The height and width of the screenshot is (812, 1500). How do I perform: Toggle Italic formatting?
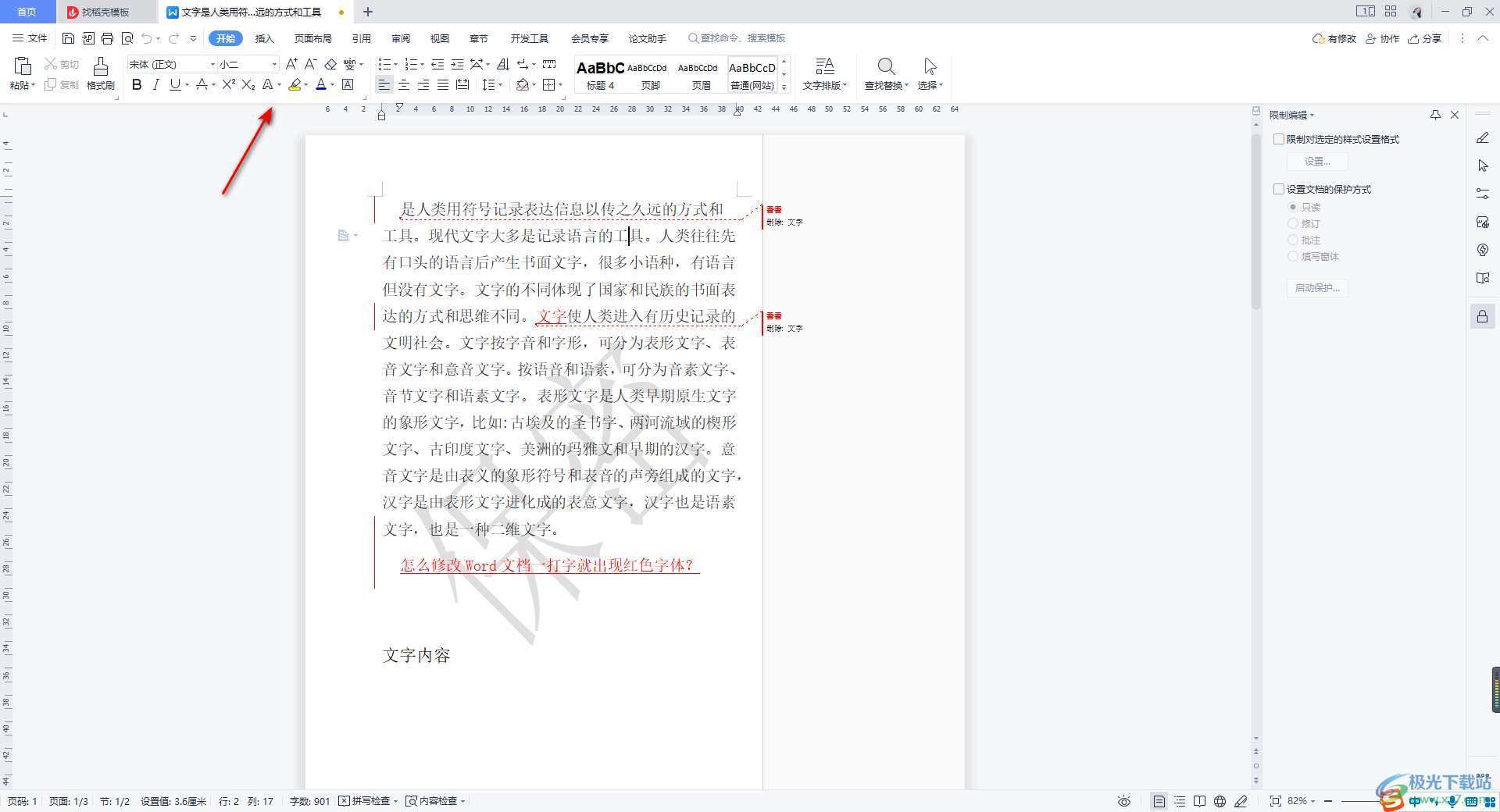[x=155, y=84]
